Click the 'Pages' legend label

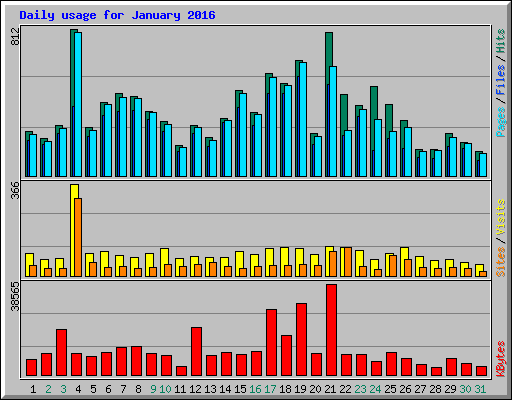[501, 122]
